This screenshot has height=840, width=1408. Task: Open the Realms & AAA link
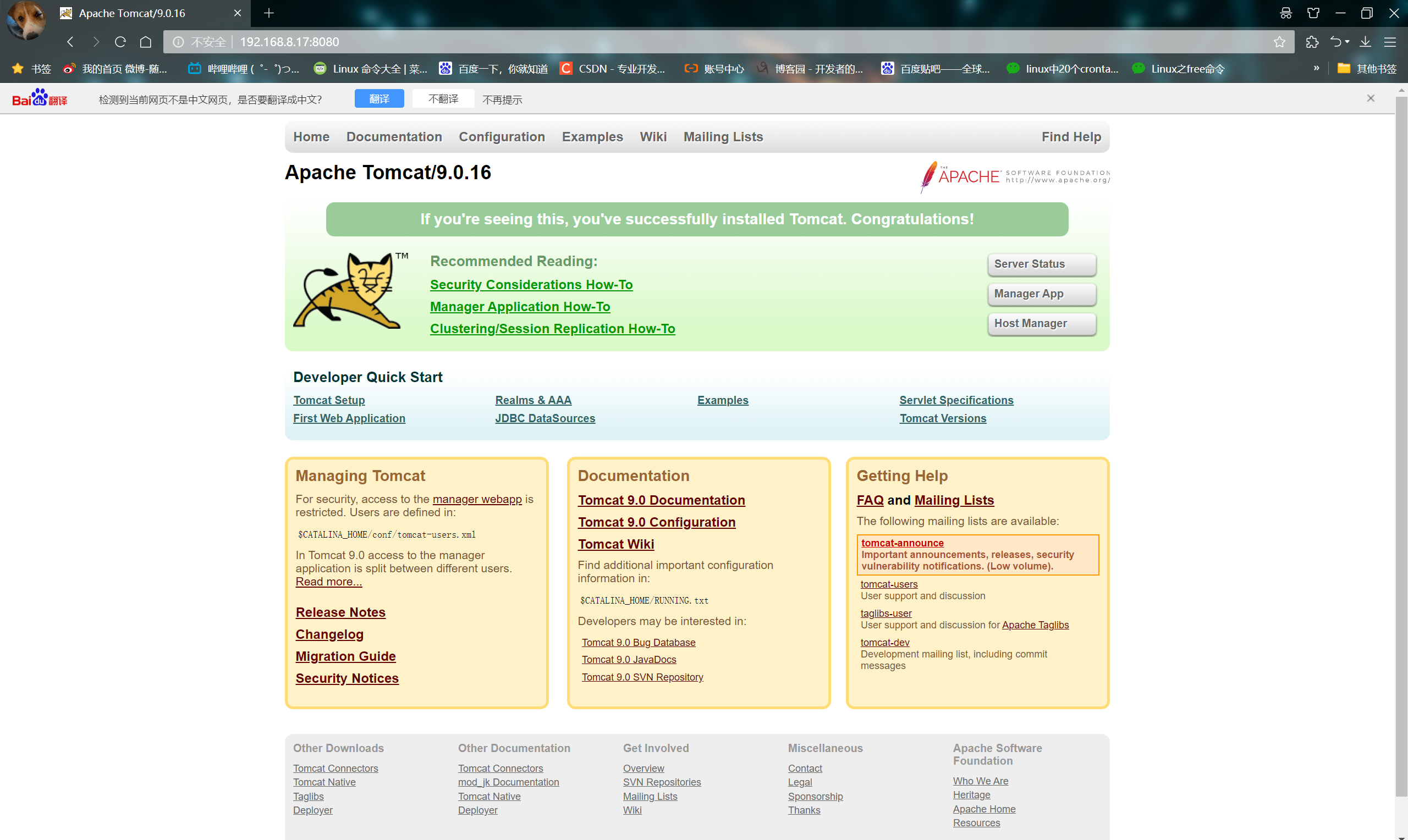533,400
